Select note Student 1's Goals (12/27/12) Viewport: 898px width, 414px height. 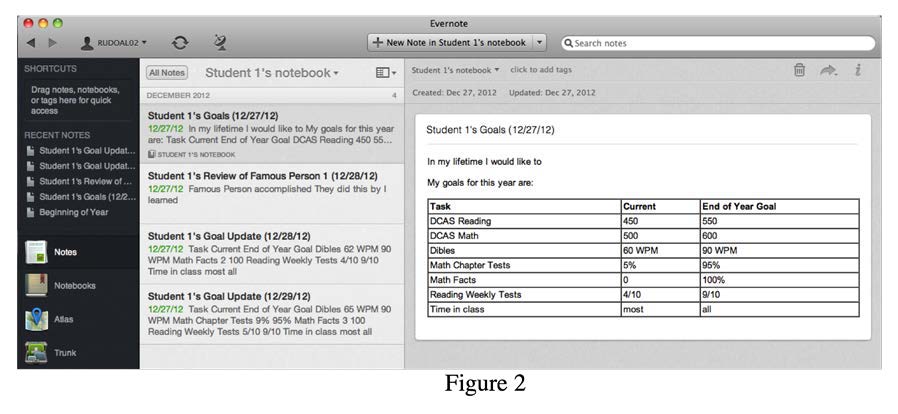[x=271, y=135]
